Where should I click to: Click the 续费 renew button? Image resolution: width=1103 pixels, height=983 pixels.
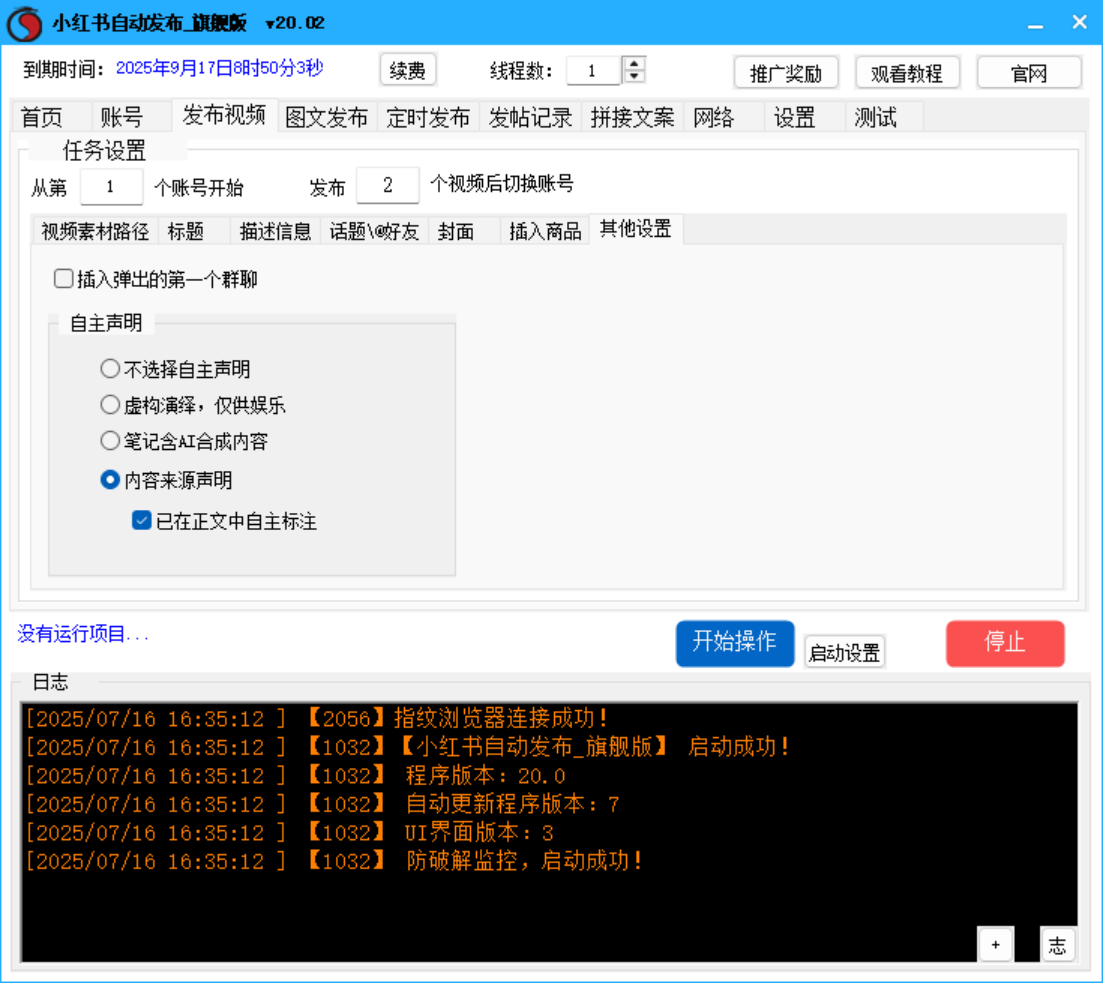pos(408,70)
